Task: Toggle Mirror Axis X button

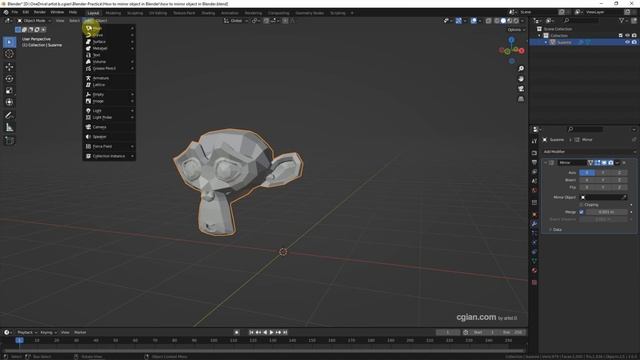Action: pyautogui.click(x=587, y=173)
